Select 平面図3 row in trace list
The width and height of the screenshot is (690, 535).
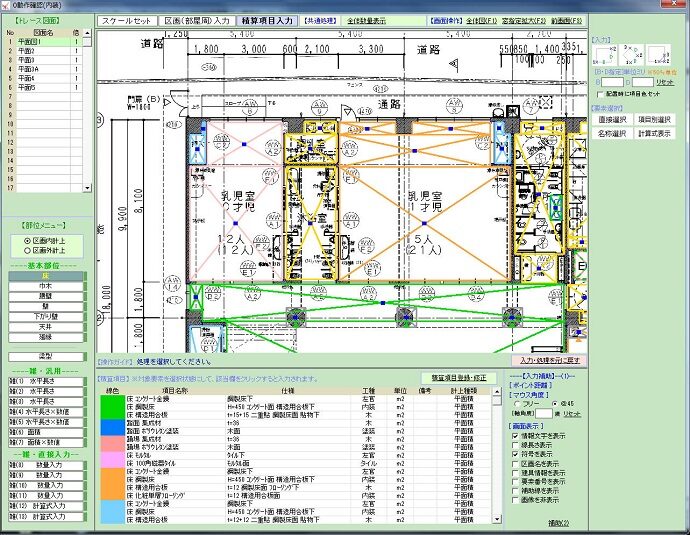pos(28,60)
